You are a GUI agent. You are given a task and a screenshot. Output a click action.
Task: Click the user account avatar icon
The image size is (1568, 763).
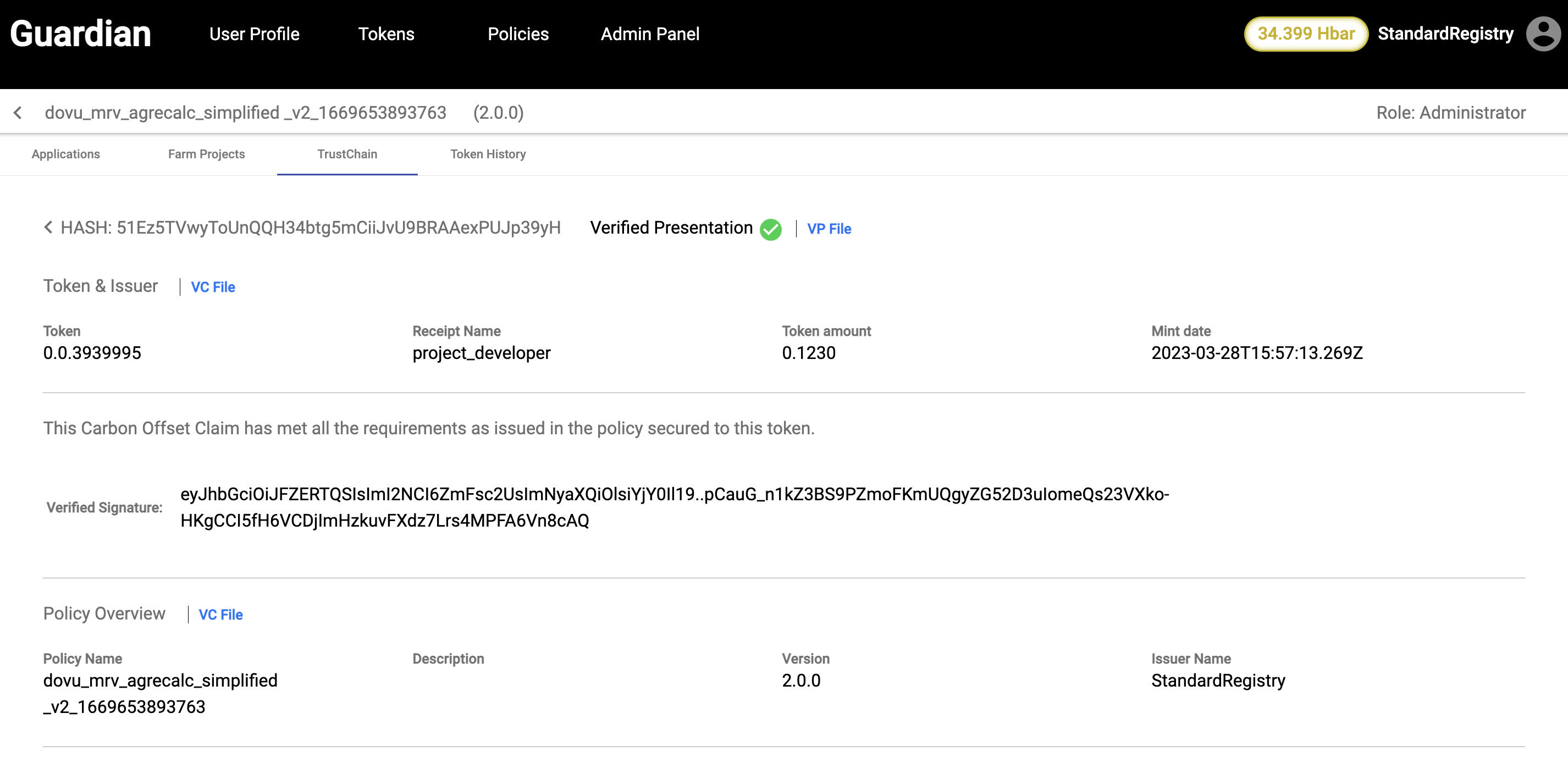point(1543,34)
